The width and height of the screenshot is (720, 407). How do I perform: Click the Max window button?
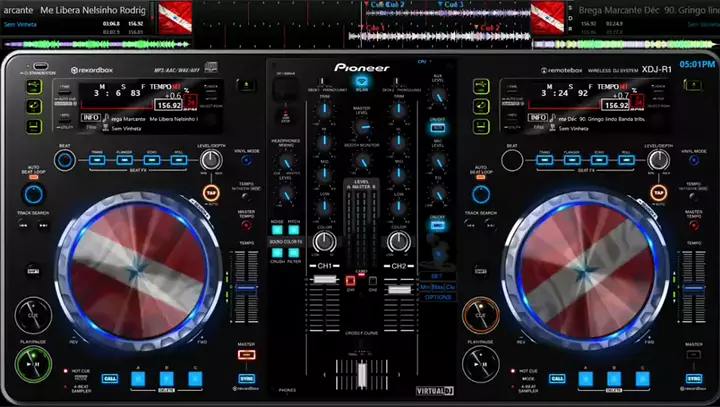pos(437,287)
